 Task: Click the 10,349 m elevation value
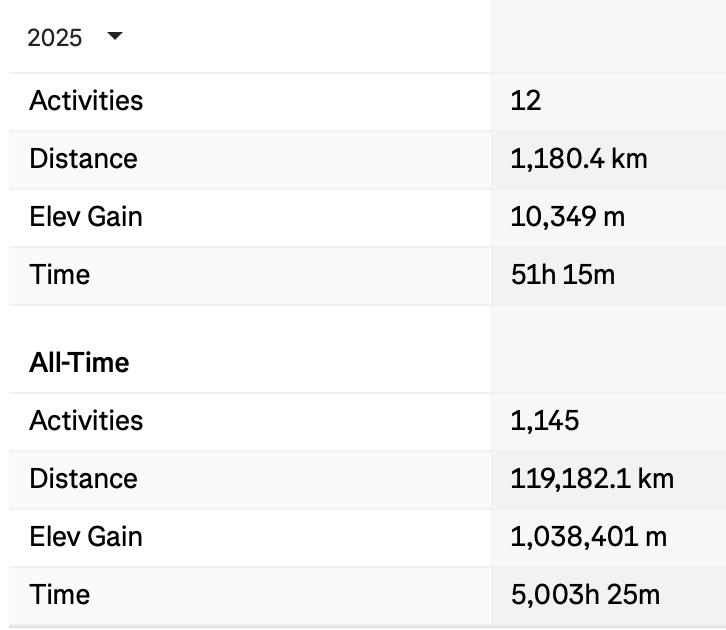[567, 217]
